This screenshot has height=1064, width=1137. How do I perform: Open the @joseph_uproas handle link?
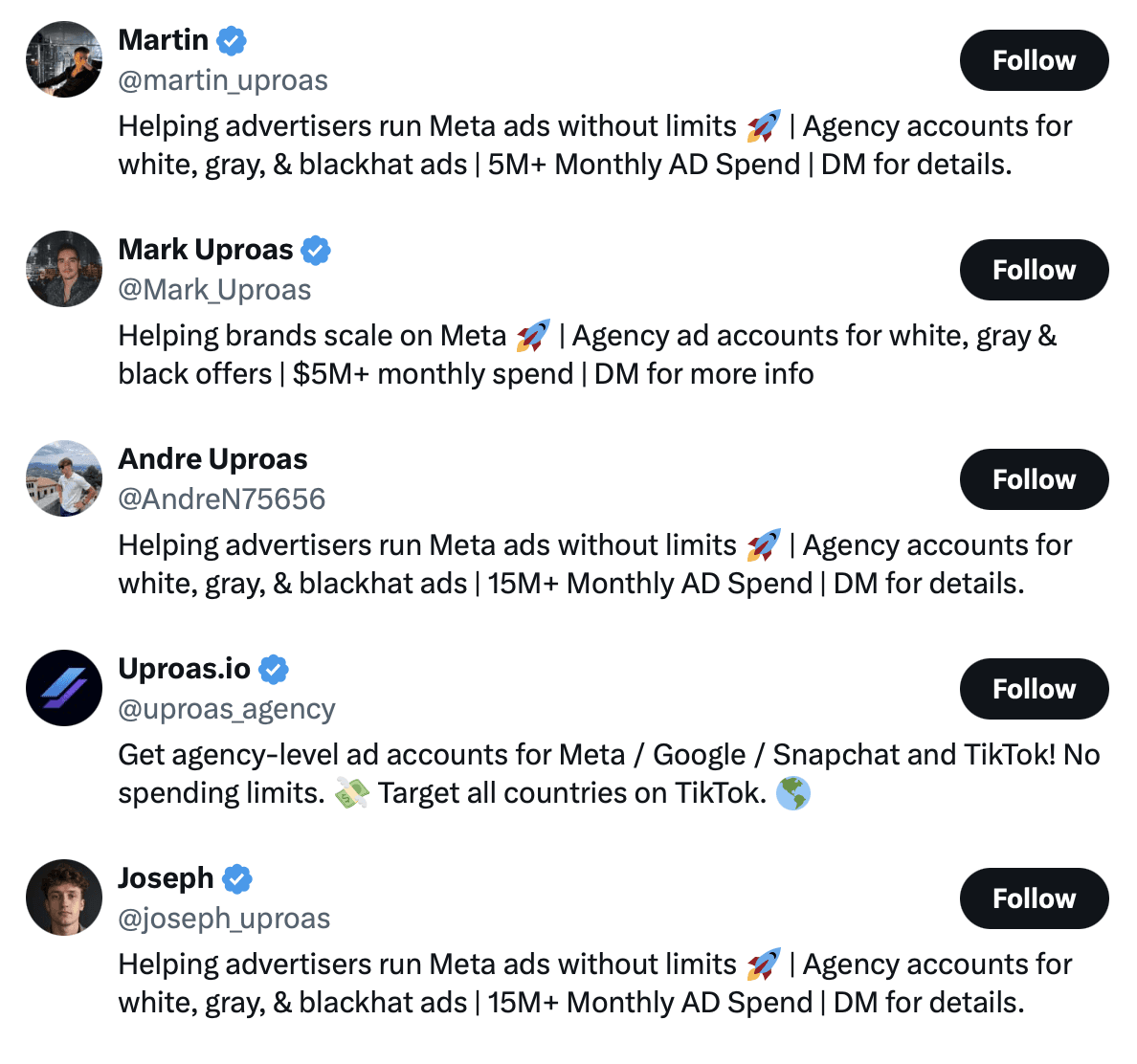[x=224, y=919]
